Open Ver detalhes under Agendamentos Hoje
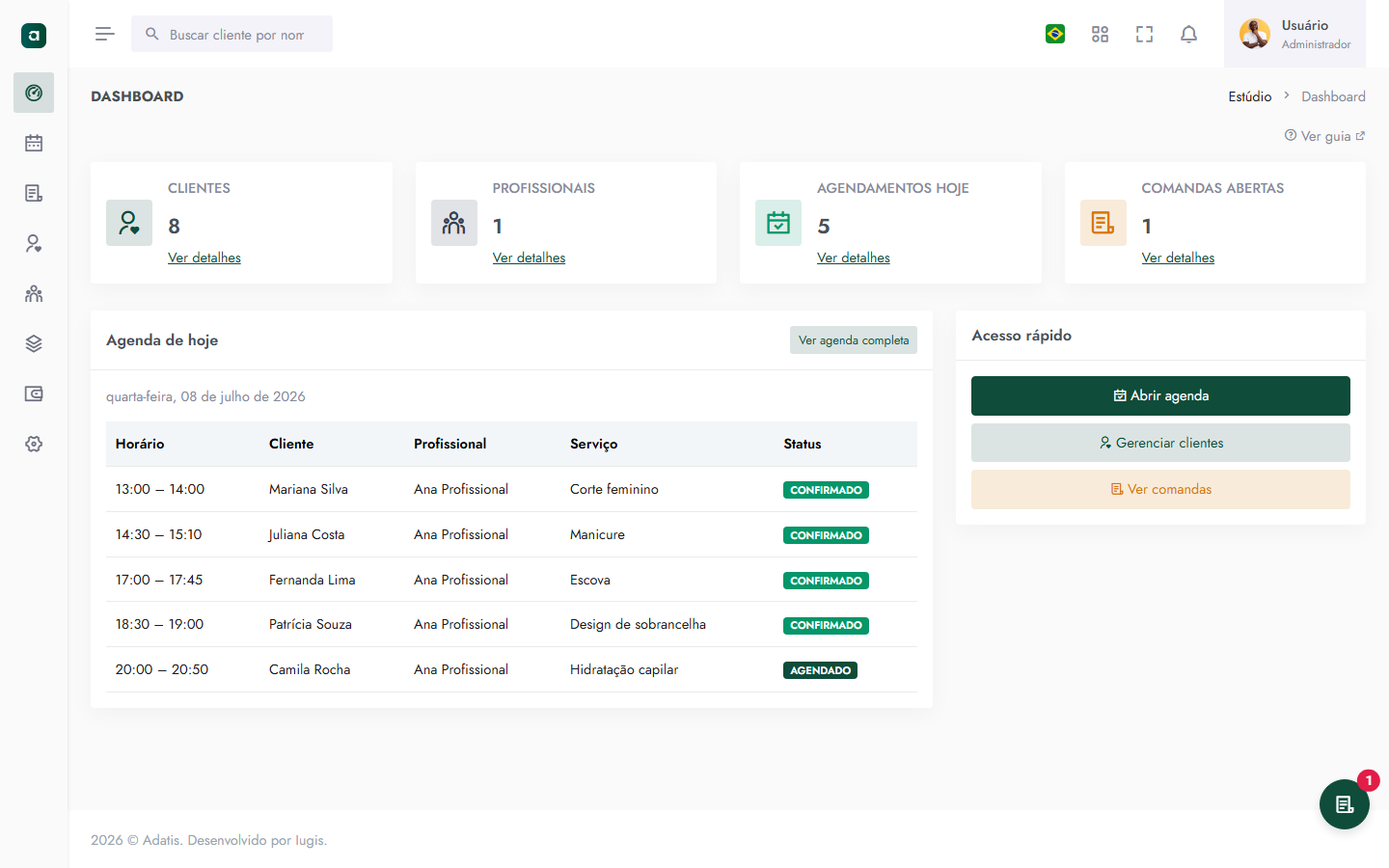 854,258
